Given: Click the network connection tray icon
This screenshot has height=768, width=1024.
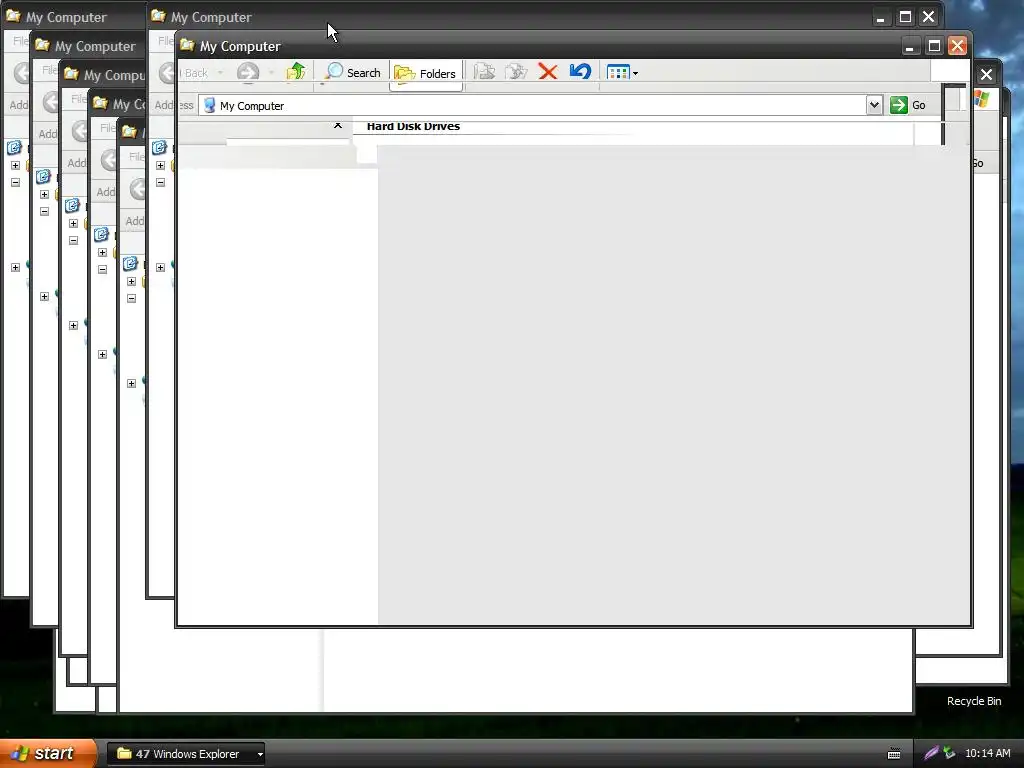Looking at the screenshot, I should [949, 753].
